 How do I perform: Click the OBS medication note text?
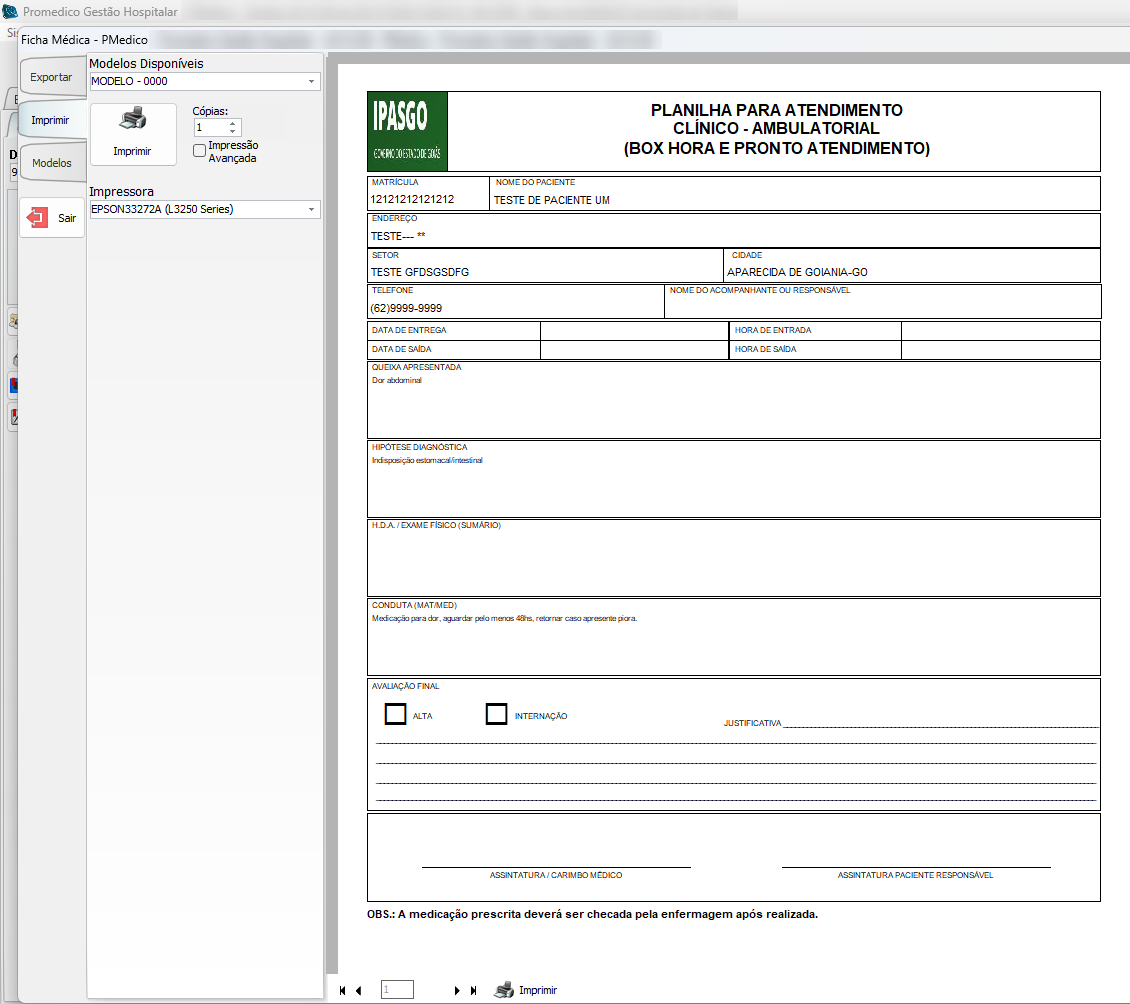pyautogui.click(x=592, y=914)
